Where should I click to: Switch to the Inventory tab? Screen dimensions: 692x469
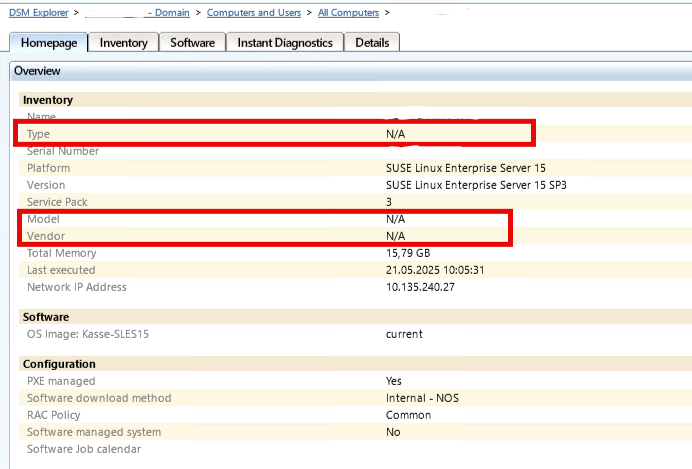[123, 43]
